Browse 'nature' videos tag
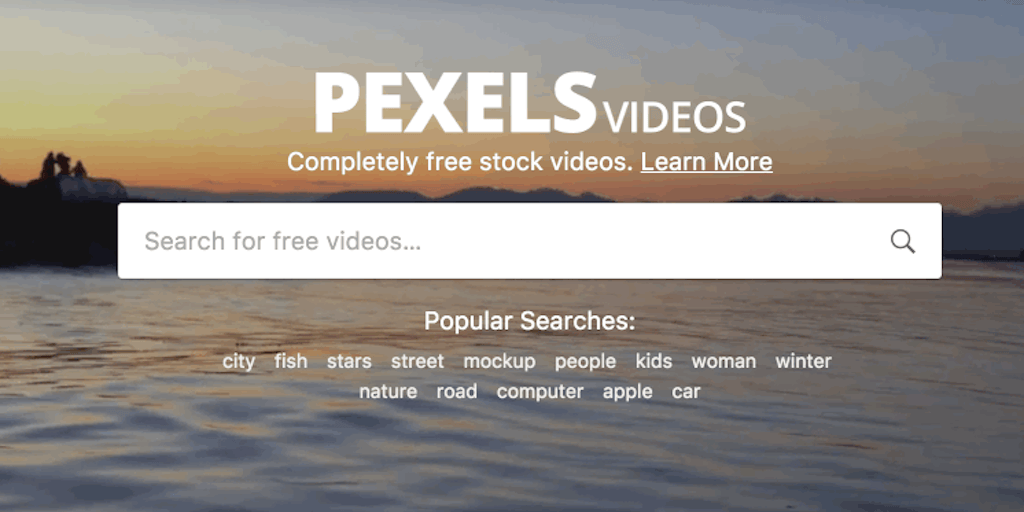1024x512 pixels. (388, 391)
